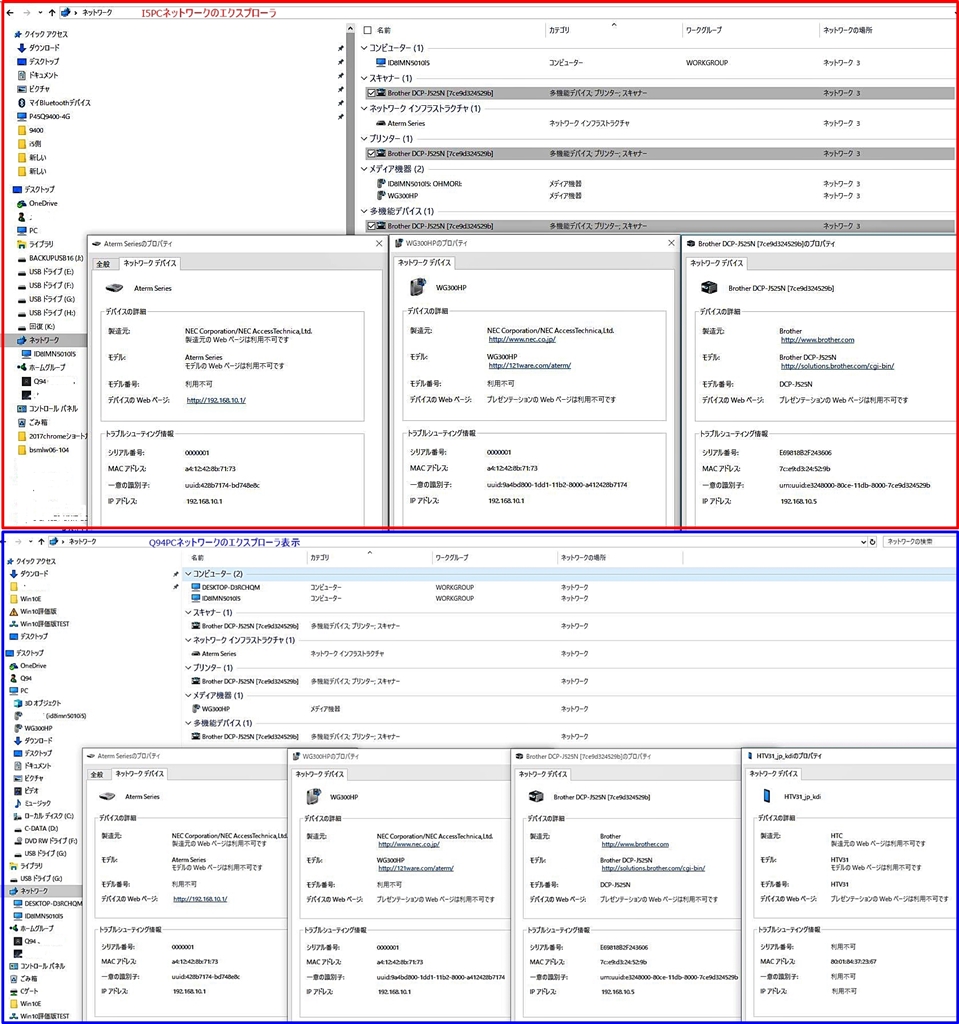This screenshot has width=959, height=1024.
Task: Go up one level in the I5PC Explorer
Action: point(52,12)
